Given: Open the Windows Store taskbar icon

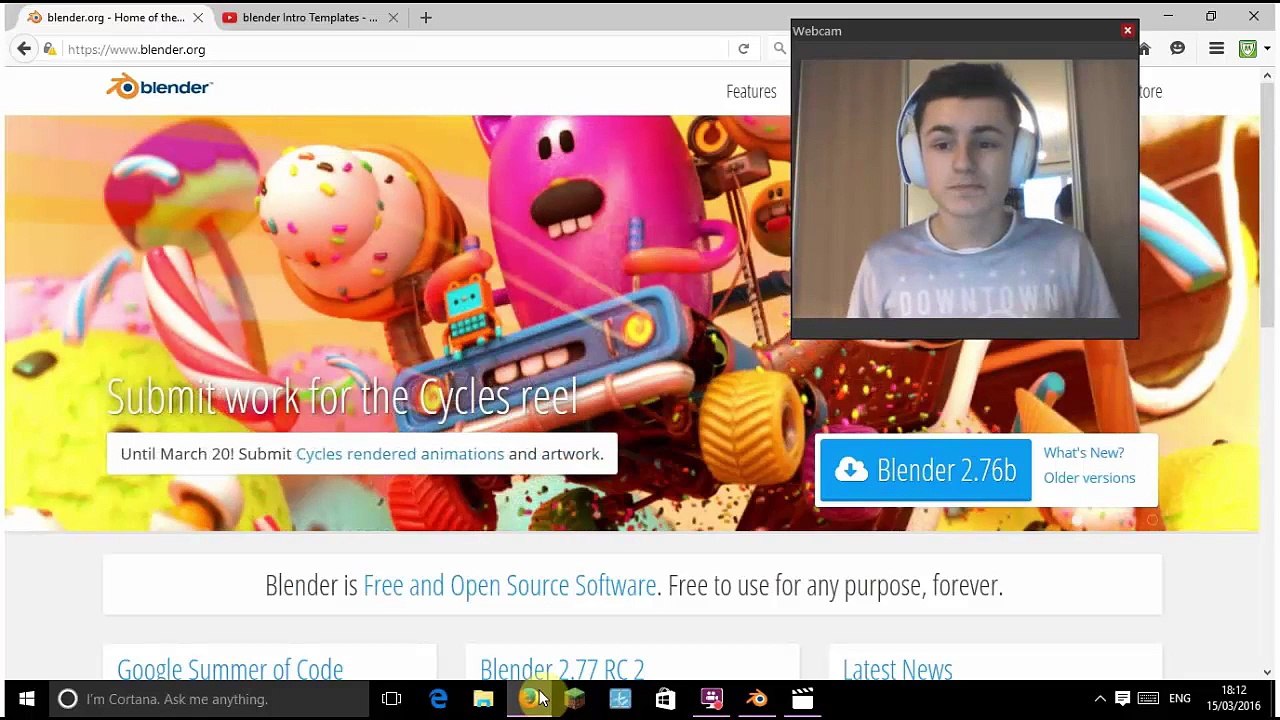Looking at the screenshot, I should 665,699.
